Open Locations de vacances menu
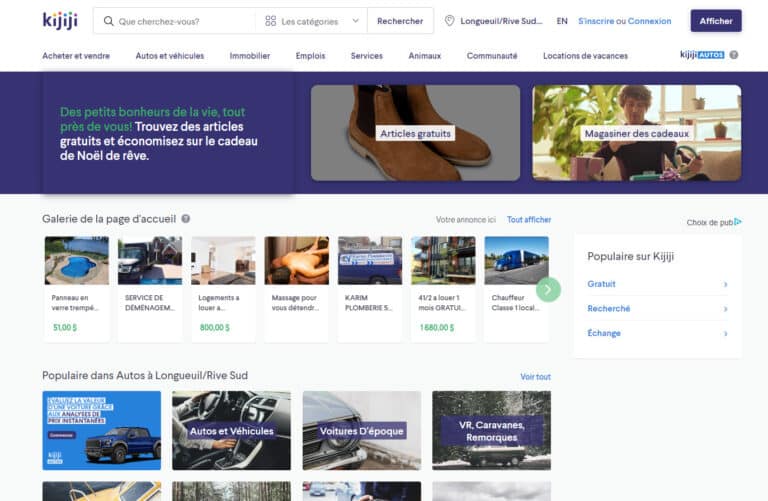Screen dimensions: 768x501 [x=585, y=56]
